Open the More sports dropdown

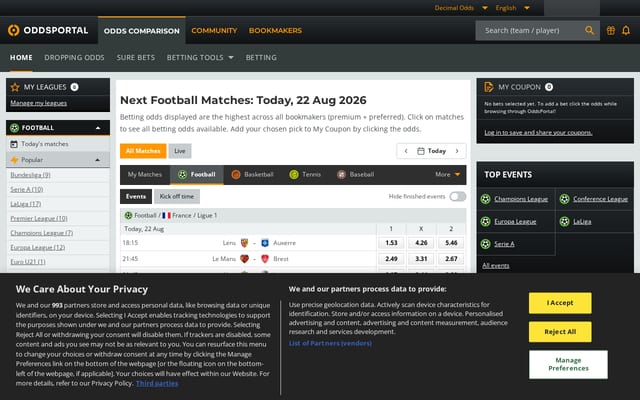(447, 174)
